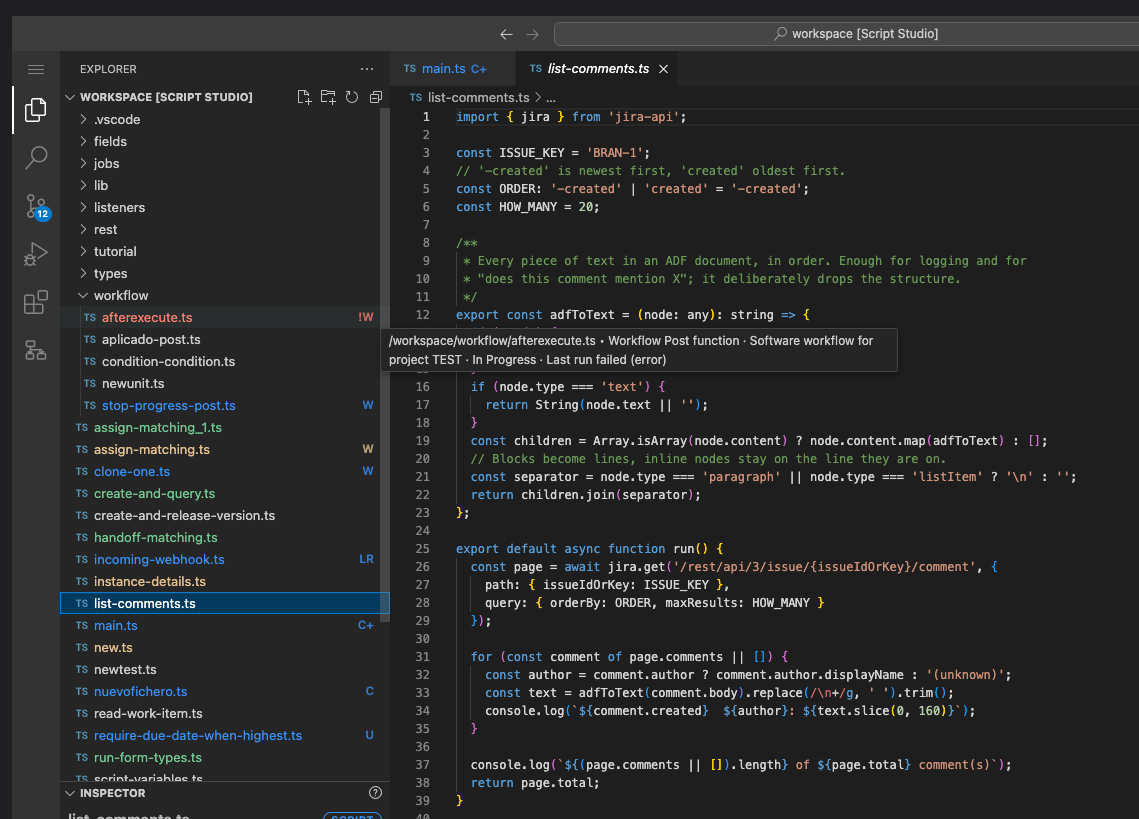The image size is (1139, 819).
Task: Toggle the hamburger application menu
Action: (36, 70)
